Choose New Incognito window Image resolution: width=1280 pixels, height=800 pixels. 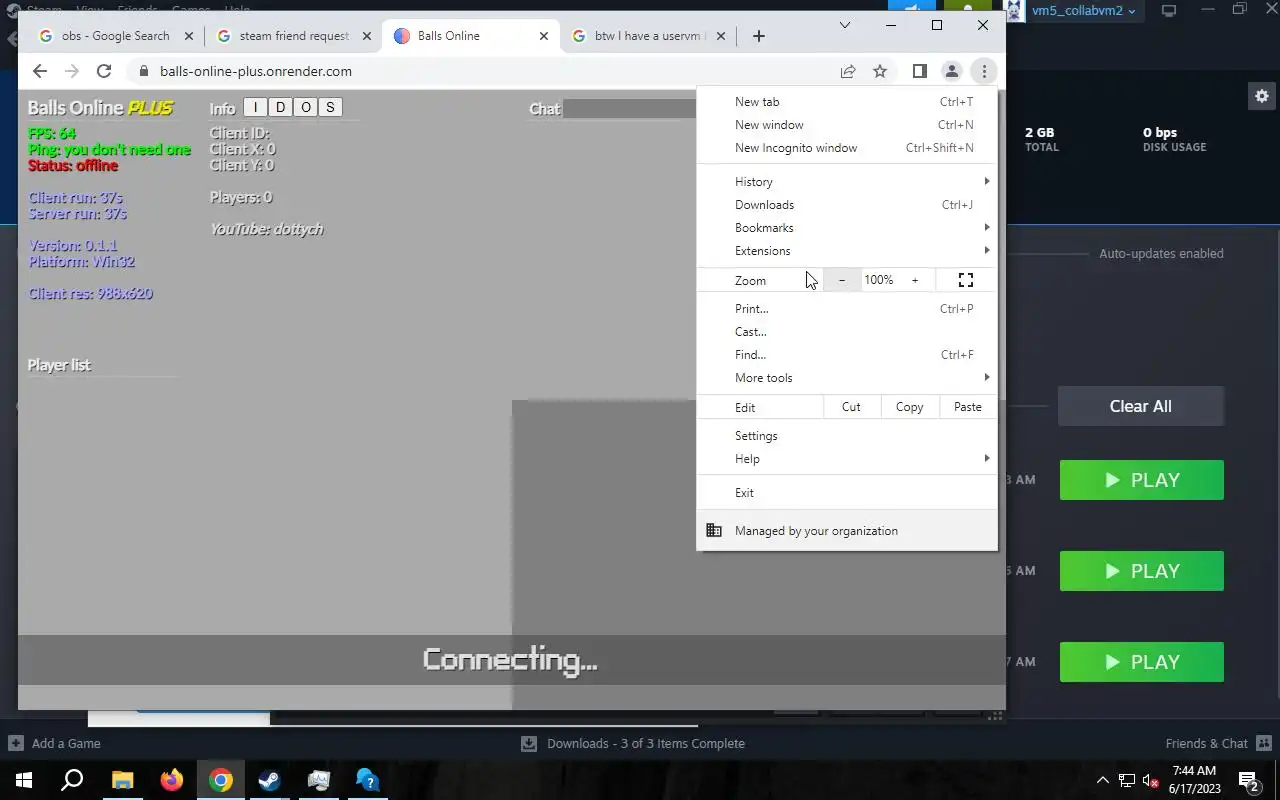pos(847,147)
